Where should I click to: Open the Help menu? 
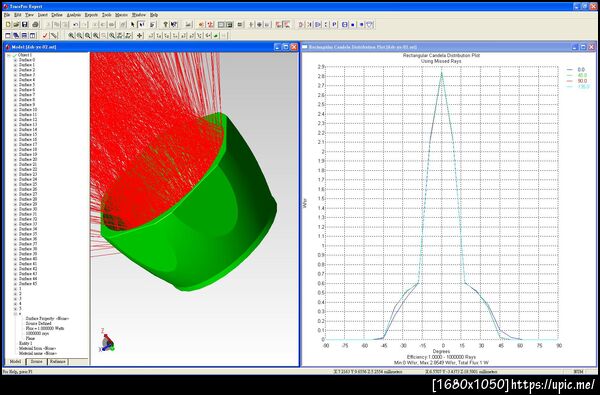pos(154,15)
